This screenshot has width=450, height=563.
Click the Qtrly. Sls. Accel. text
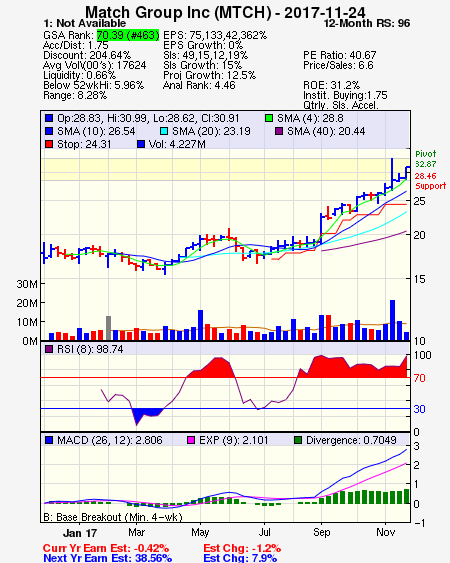click(x=341, y=105)
